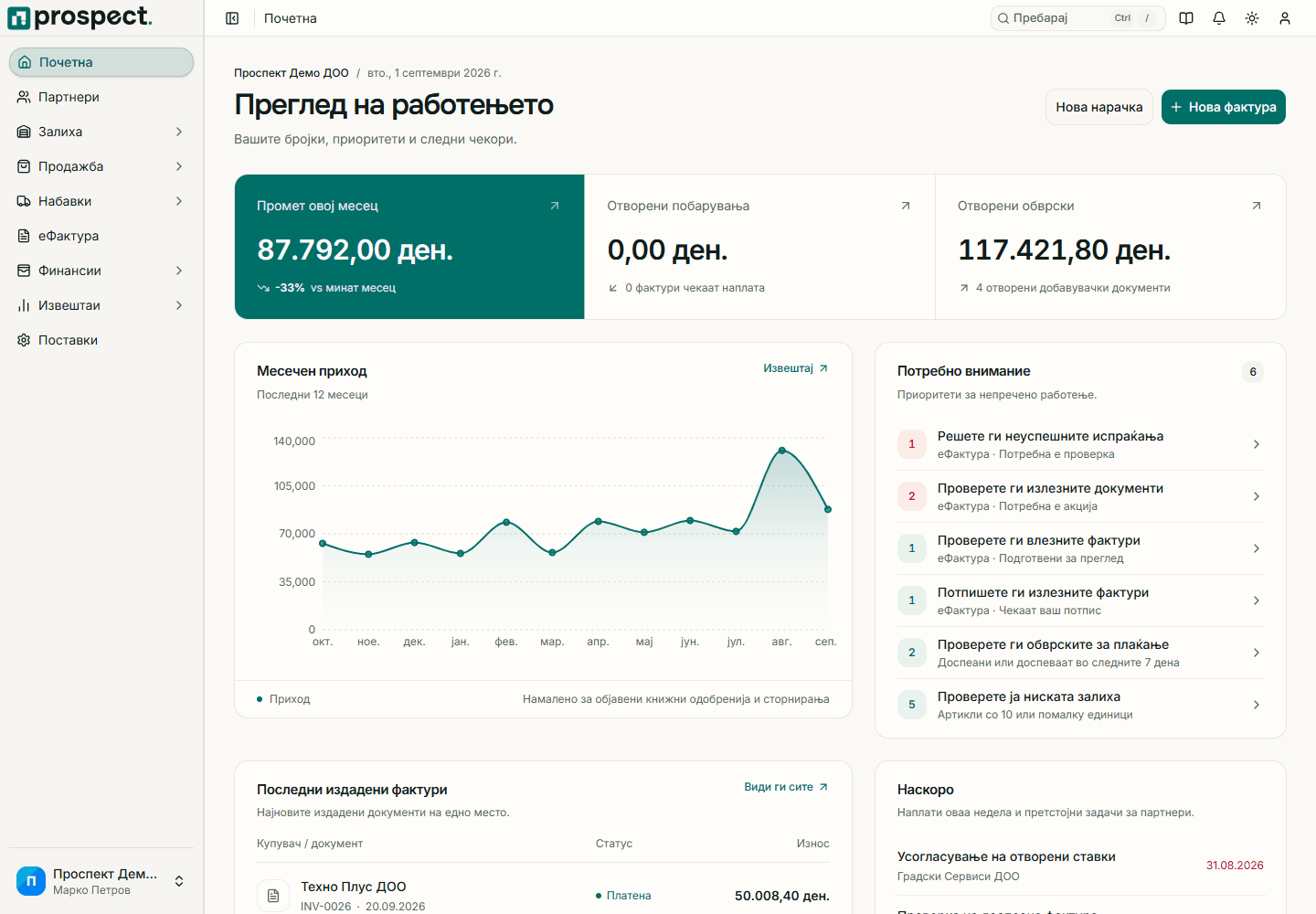
Task: Open Потпишете ги излезните фактури row
Action: pos(1080,600)
